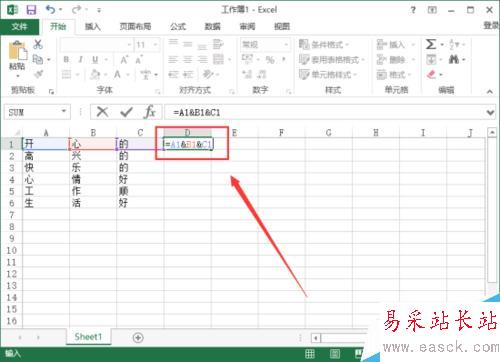Click the Copy icon
500x362 pixels.
38,59
